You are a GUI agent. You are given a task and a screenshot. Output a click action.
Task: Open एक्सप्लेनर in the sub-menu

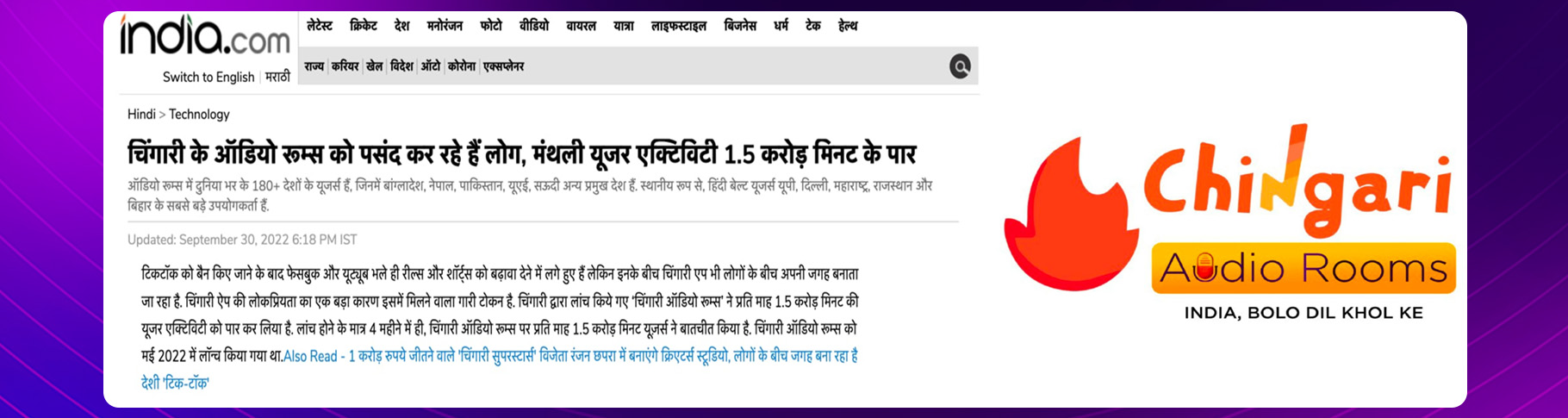coord(504,66)
